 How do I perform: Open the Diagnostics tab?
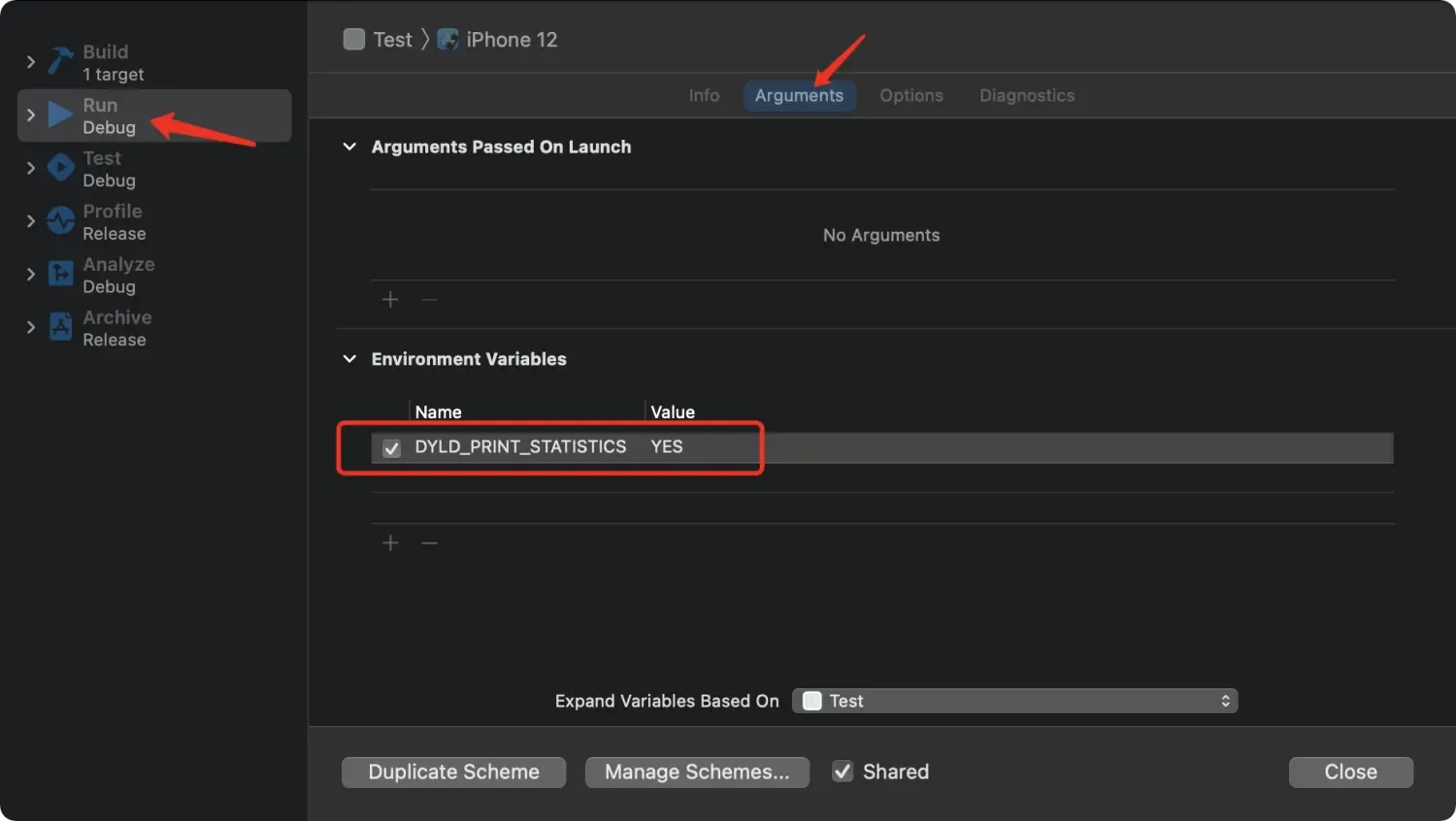(x=1026, y=95)
